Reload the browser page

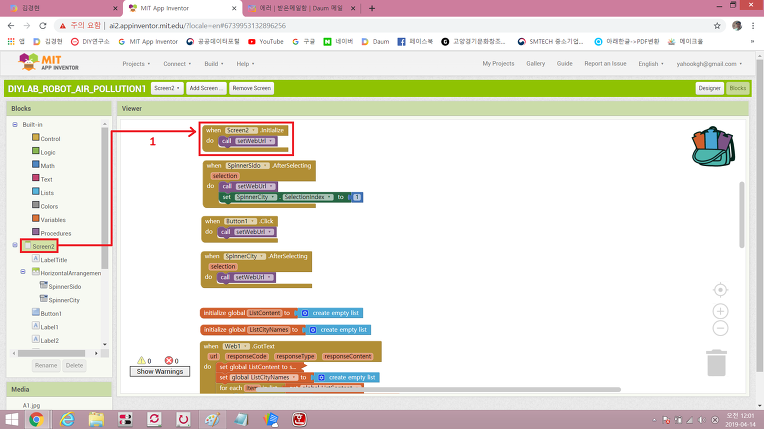point(43,26)
